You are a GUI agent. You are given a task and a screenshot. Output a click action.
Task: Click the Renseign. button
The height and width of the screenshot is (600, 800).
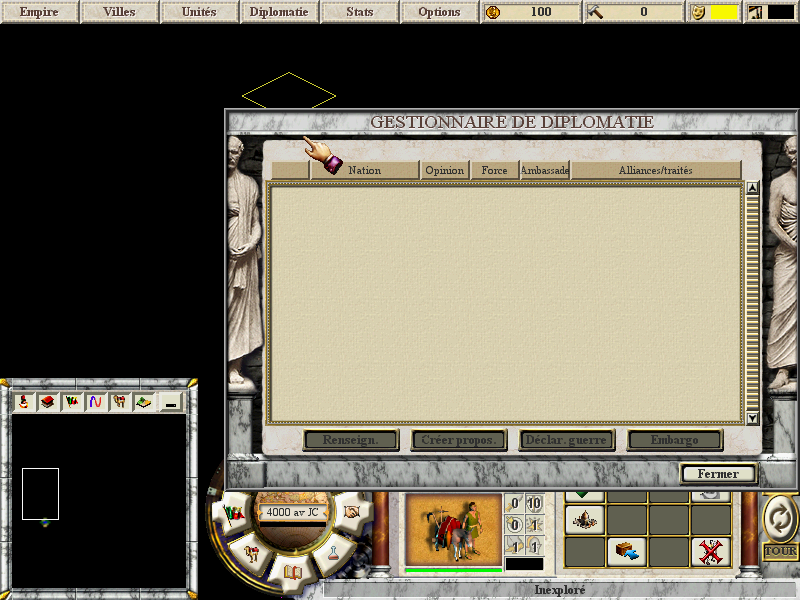(x=351, y=440)
